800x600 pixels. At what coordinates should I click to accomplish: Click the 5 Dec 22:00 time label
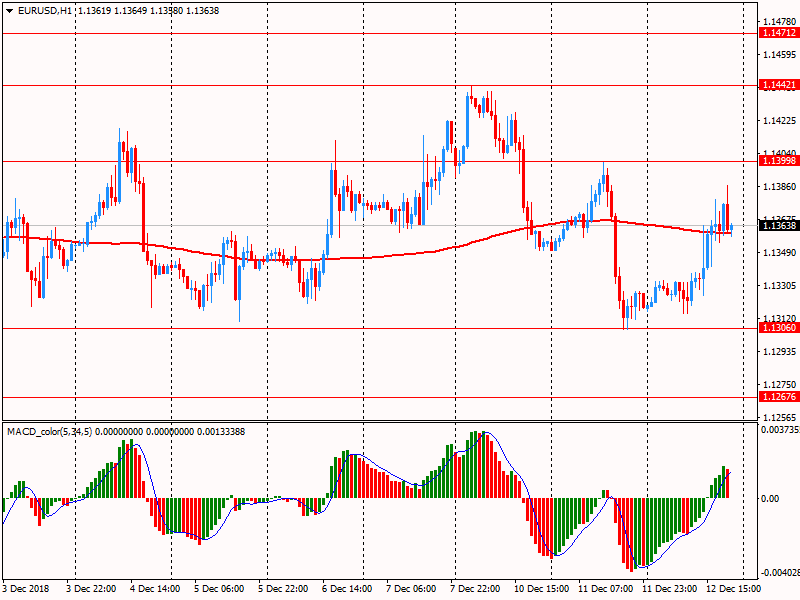283,589
